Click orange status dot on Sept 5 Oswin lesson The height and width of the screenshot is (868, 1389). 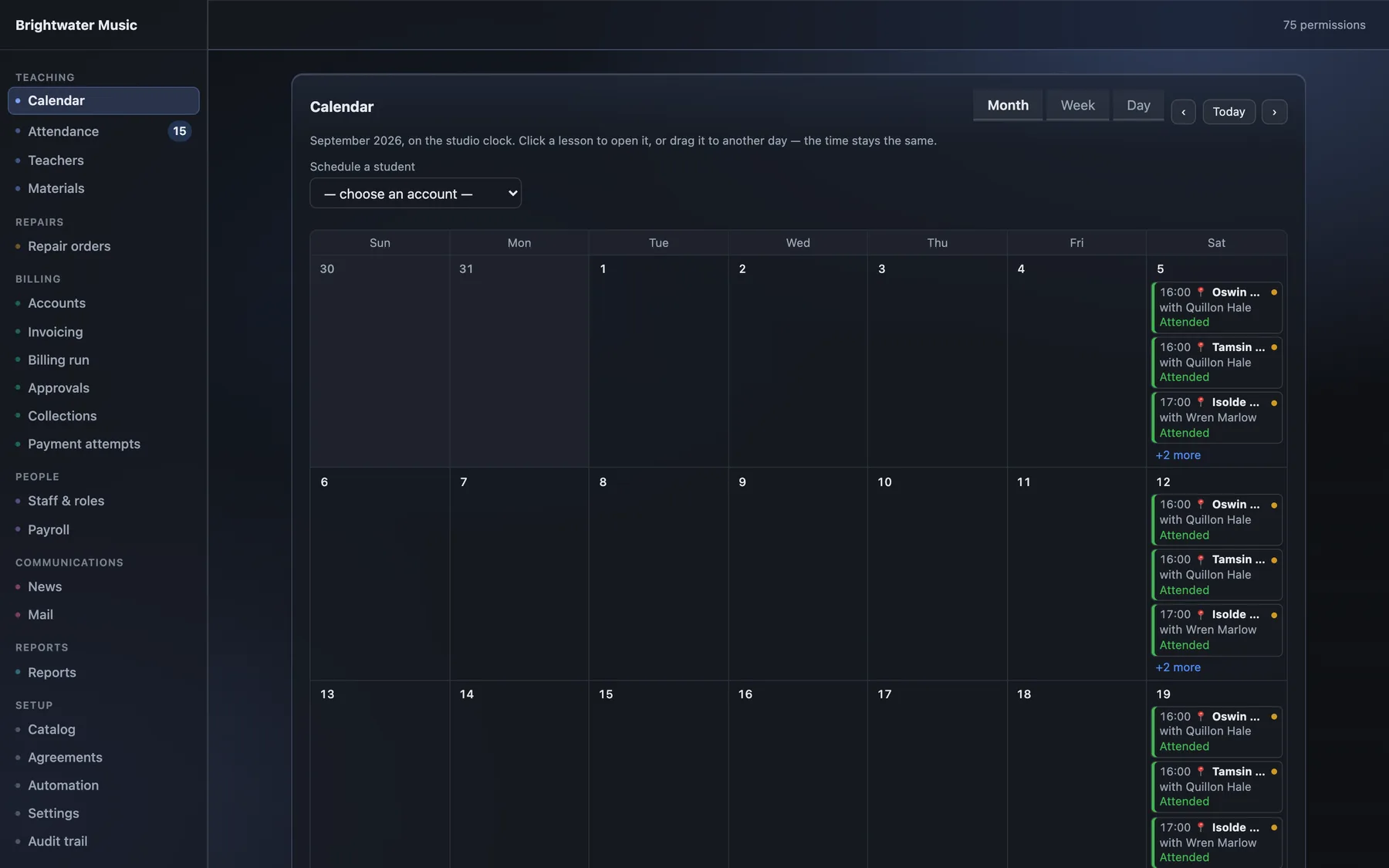(x=1274, y=292)
